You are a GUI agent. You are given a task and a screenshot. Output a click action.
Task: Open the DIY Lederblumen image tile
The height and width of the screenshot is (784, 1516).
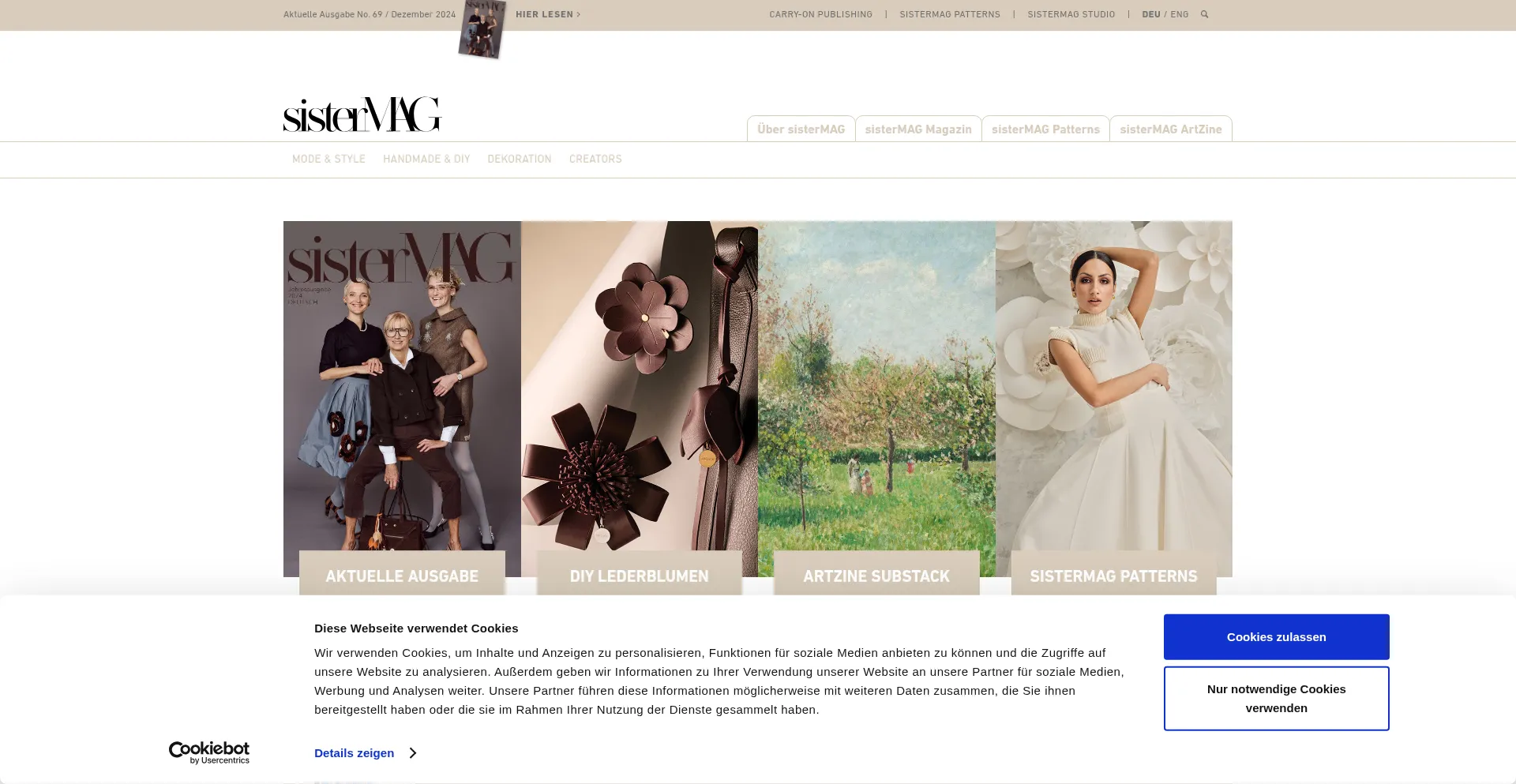[639, 395]
